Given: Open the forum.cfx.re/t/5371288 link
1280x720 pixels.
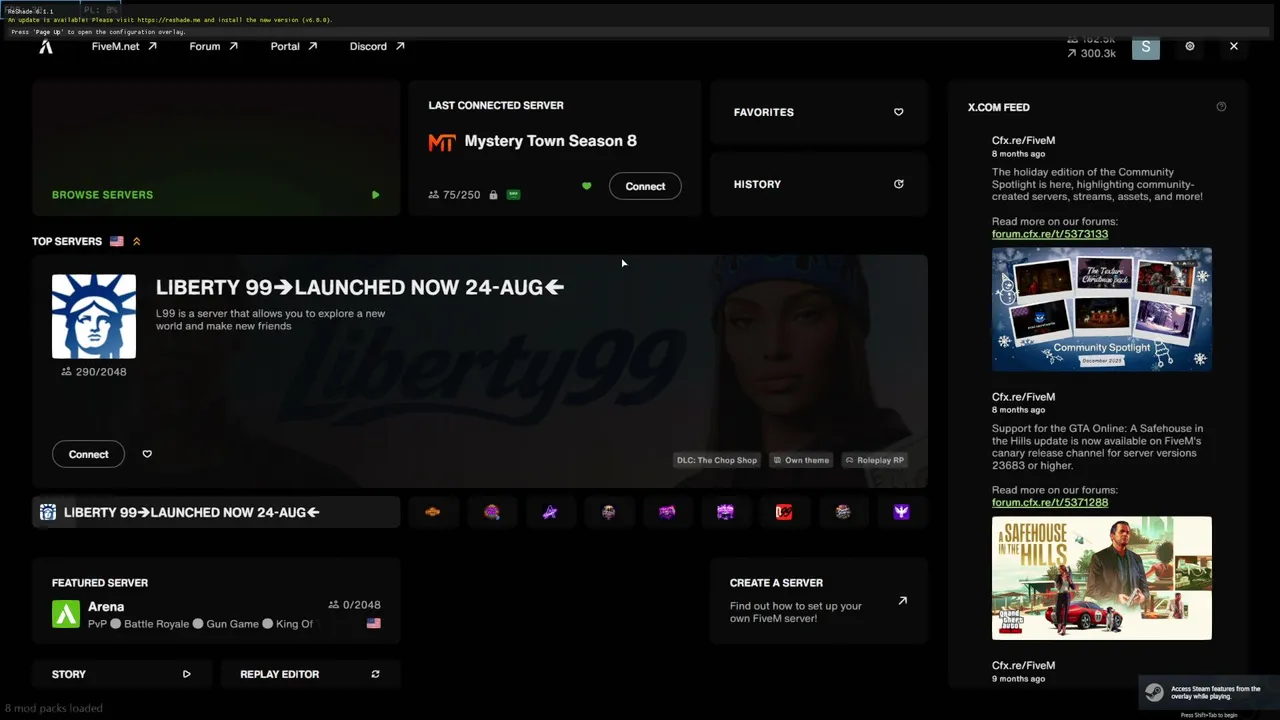Looking at the screenshot, I should [x=1050, y=502].
